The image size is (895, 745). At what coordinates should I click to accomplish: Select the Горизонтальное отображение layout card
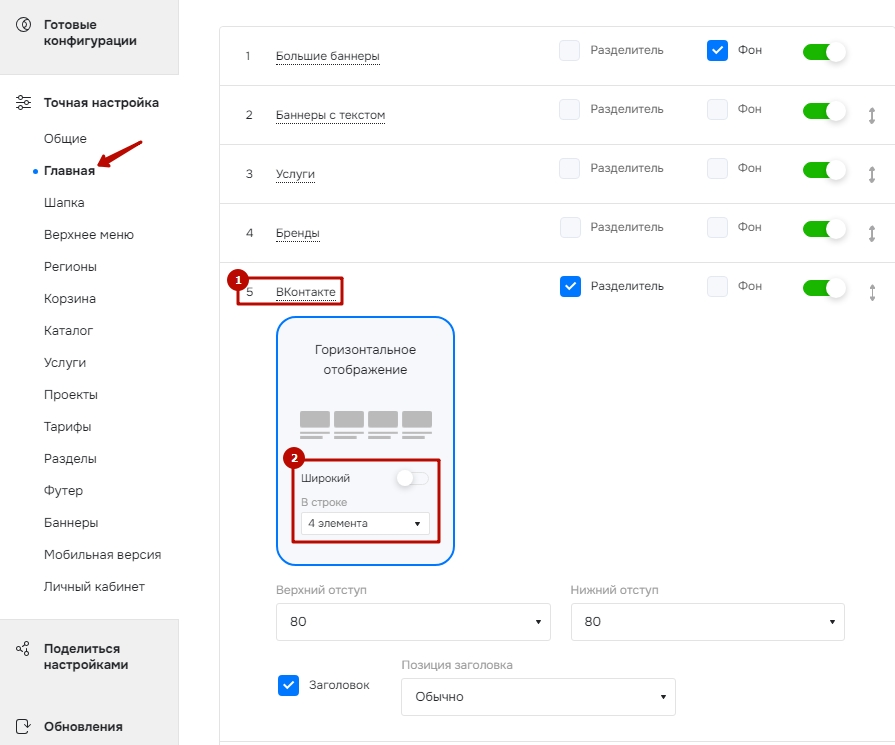[x=365, y=441]
